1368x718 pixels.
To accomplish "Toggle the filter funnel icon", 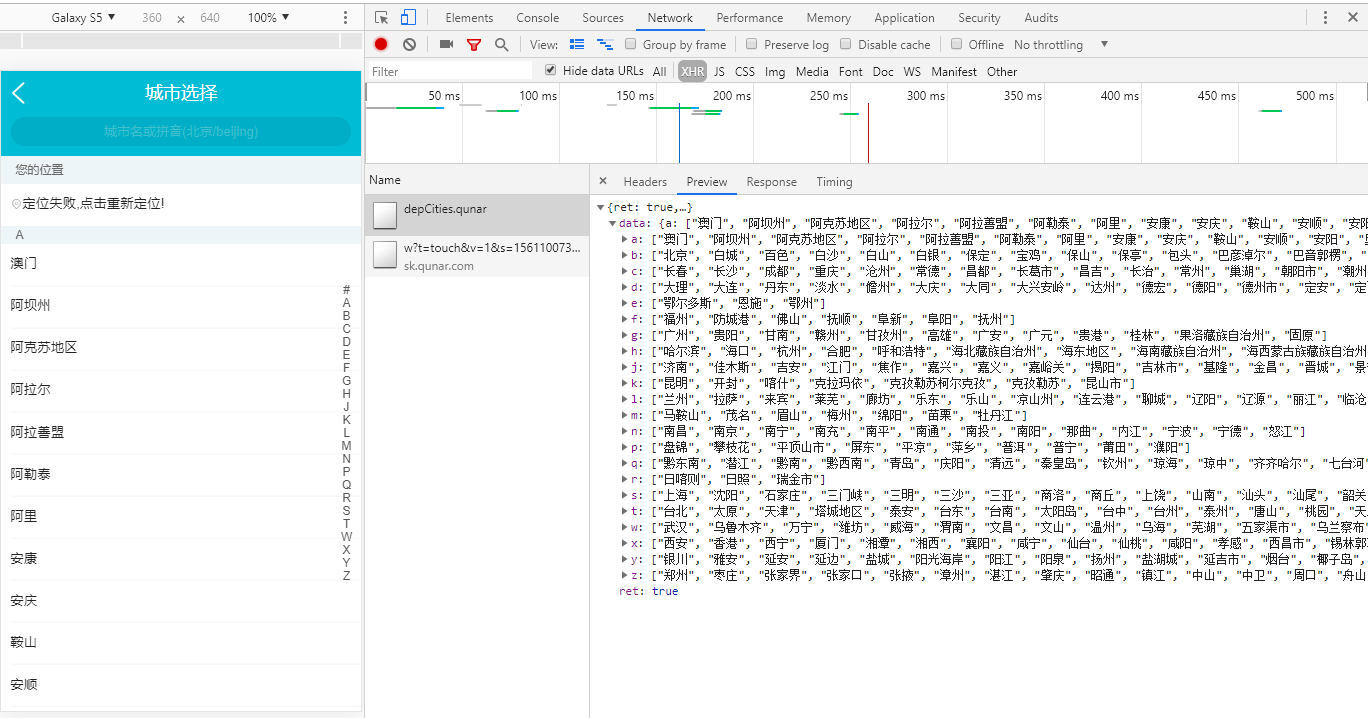I will pos(474,44).
